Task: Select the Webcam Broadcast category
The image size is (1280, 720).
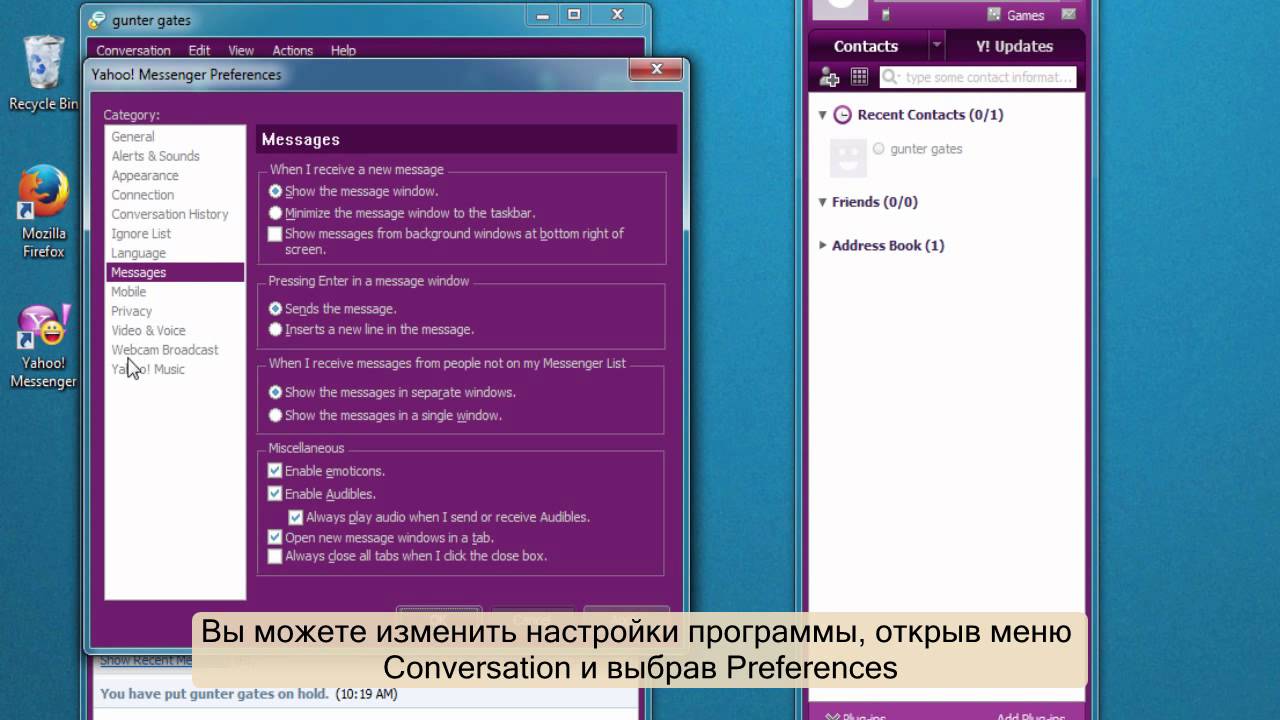Action: [x=175, y=350]
